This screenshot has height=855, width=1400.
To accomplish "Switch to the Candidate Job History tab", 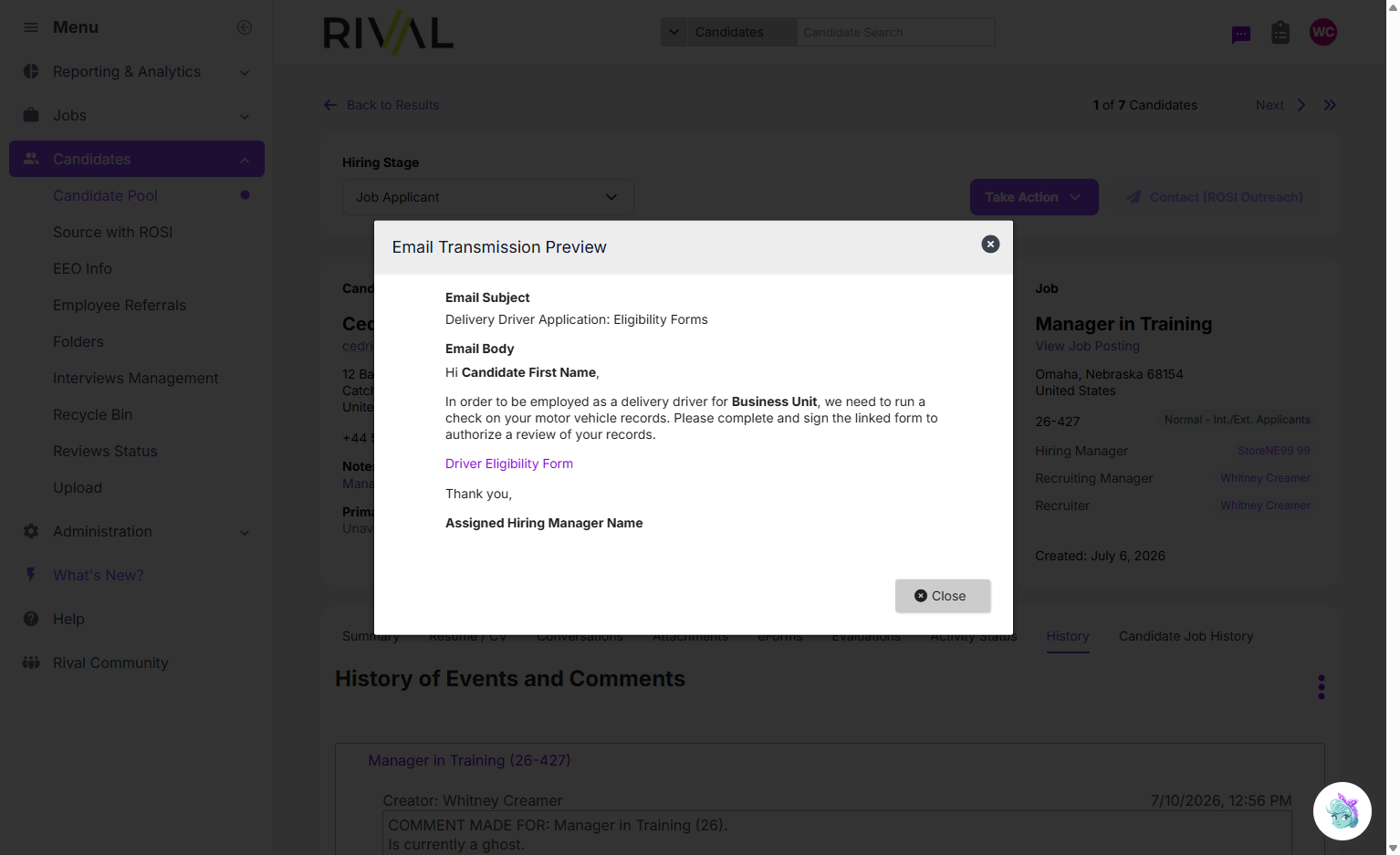I will pyautogui.click(x=1186, y=636).
